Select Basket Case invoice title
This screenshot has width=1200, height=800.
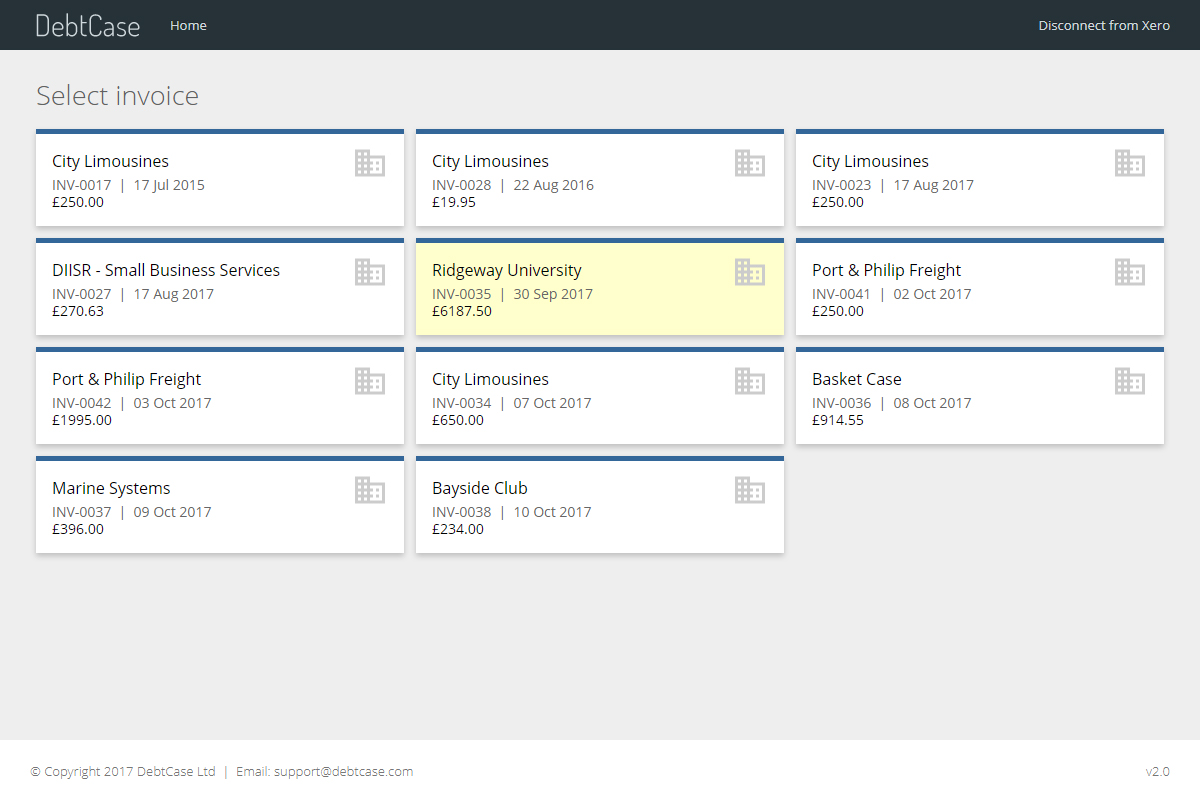pos(856,379)
